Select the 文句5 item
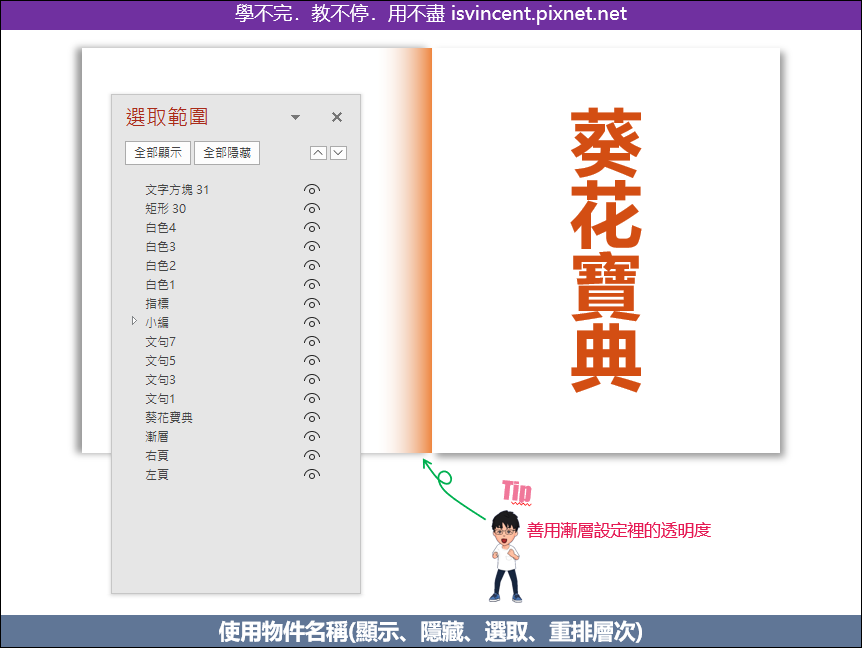The image size is (862, 648). point(161,361)
